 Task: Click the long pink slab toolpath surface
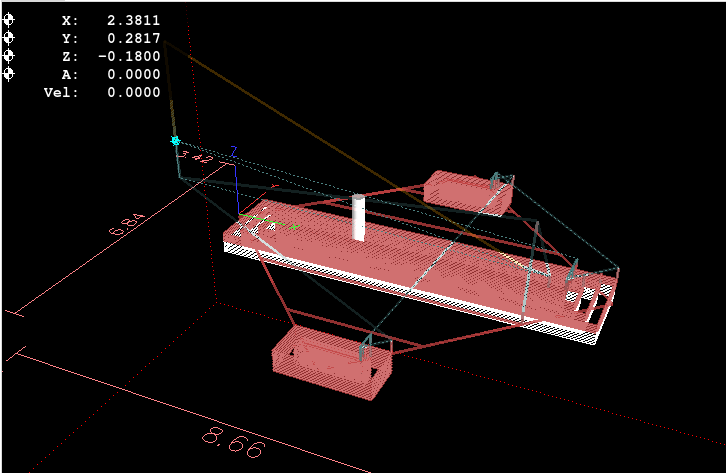420,265
